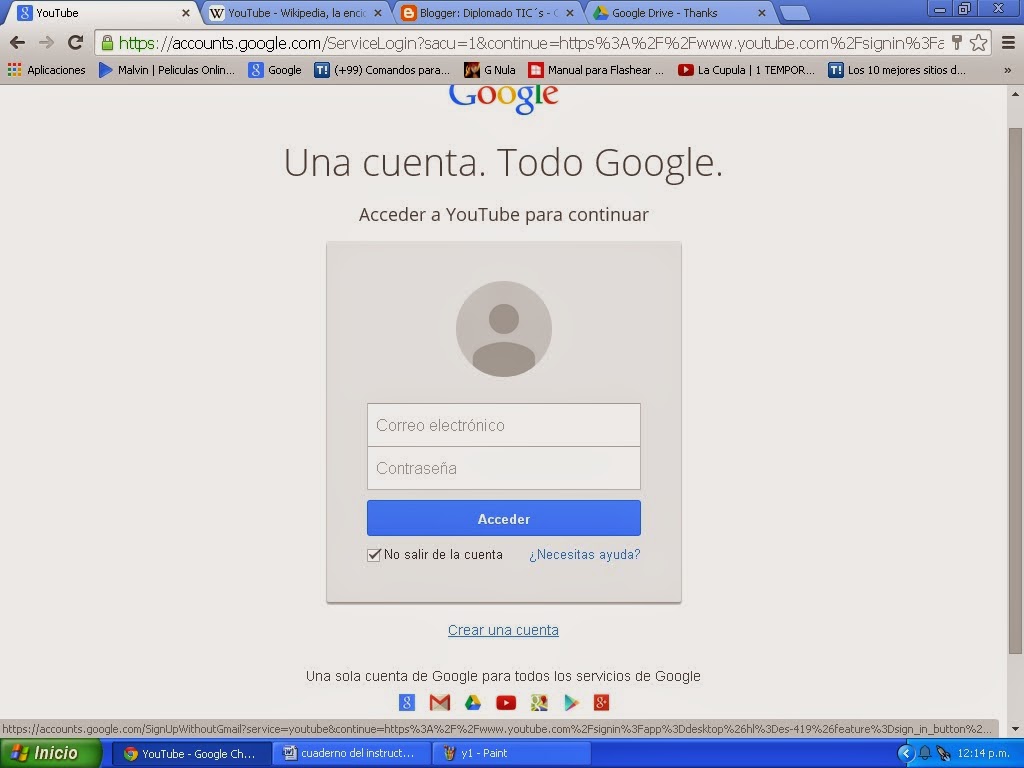Open the Chrome menu hamburger icon
1024x768 pixels.
(1008, 43)
